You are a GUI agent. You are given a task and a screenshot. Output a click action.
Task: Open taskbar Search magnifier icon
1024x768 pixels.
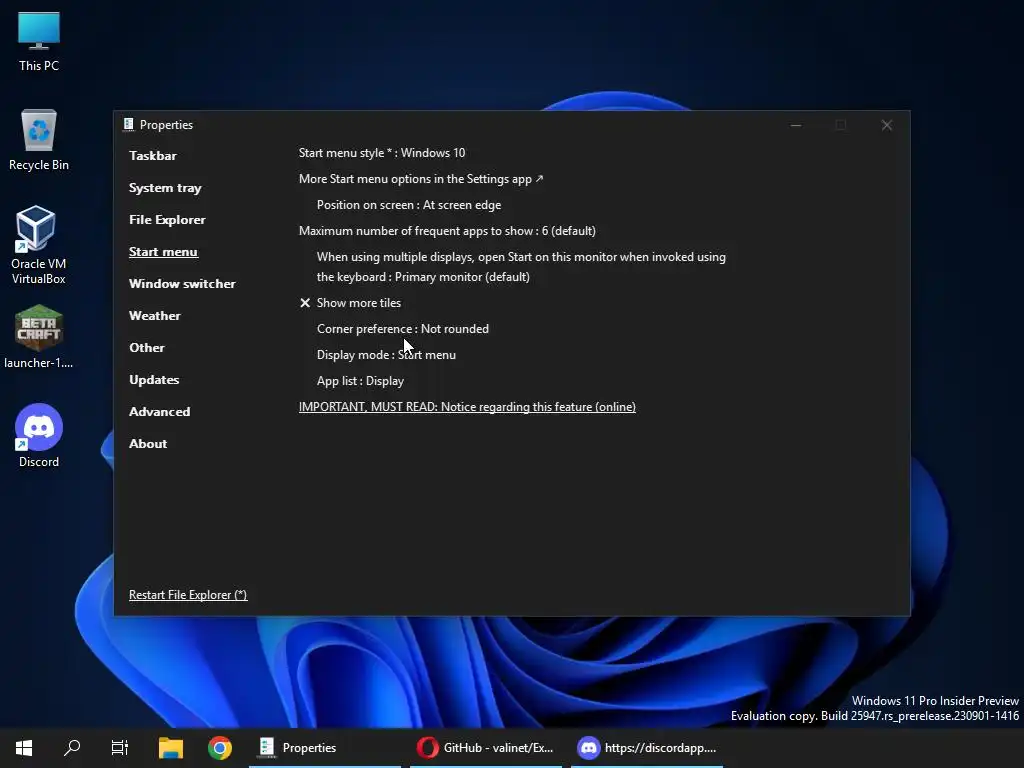point(72,748)
